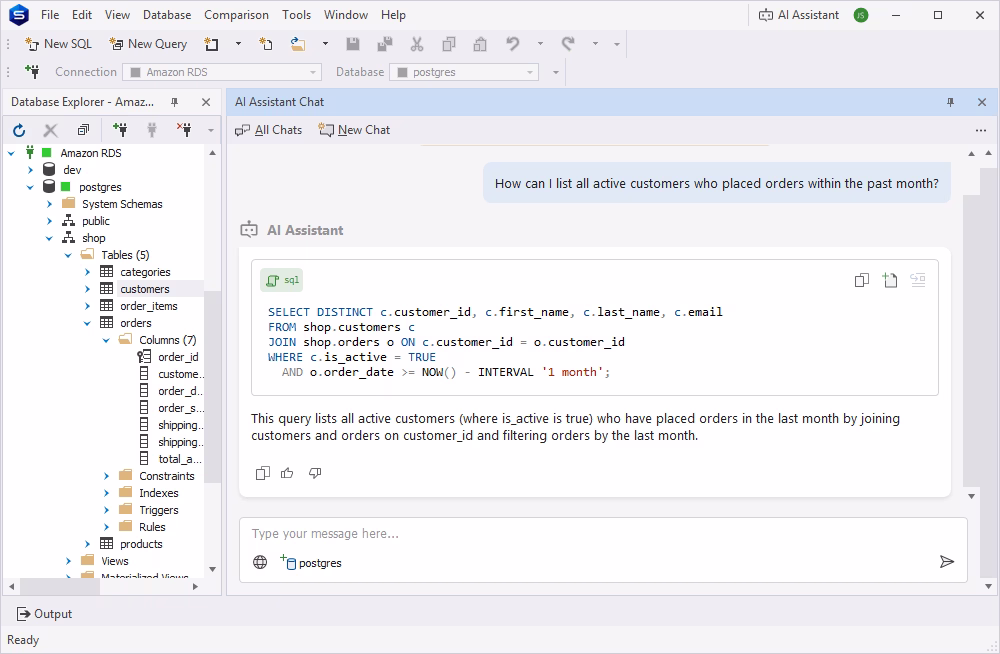Click the chat vertical scrollbar down arrow
The image size is (1000, 654).
[971, 496]
